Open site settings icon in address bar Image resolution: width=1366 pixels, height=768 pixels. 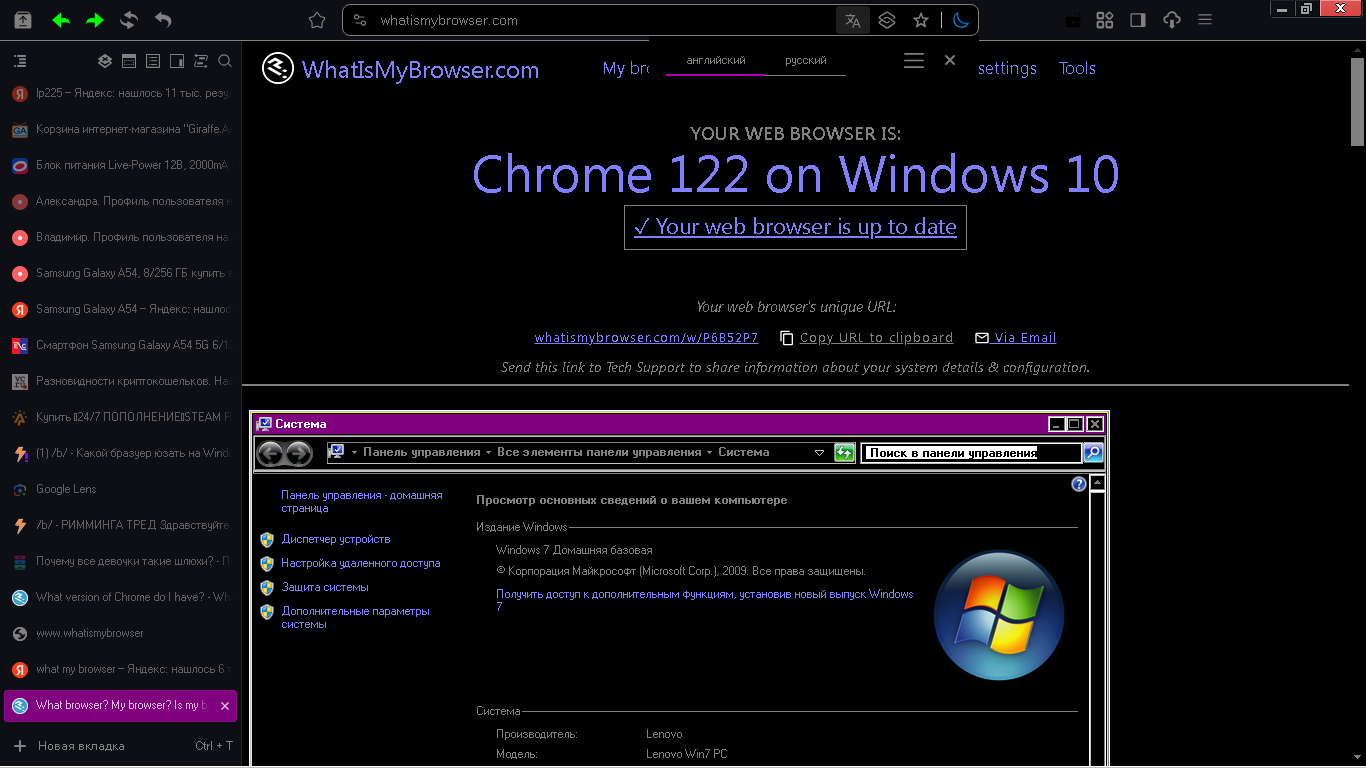(x=360, y=20)
